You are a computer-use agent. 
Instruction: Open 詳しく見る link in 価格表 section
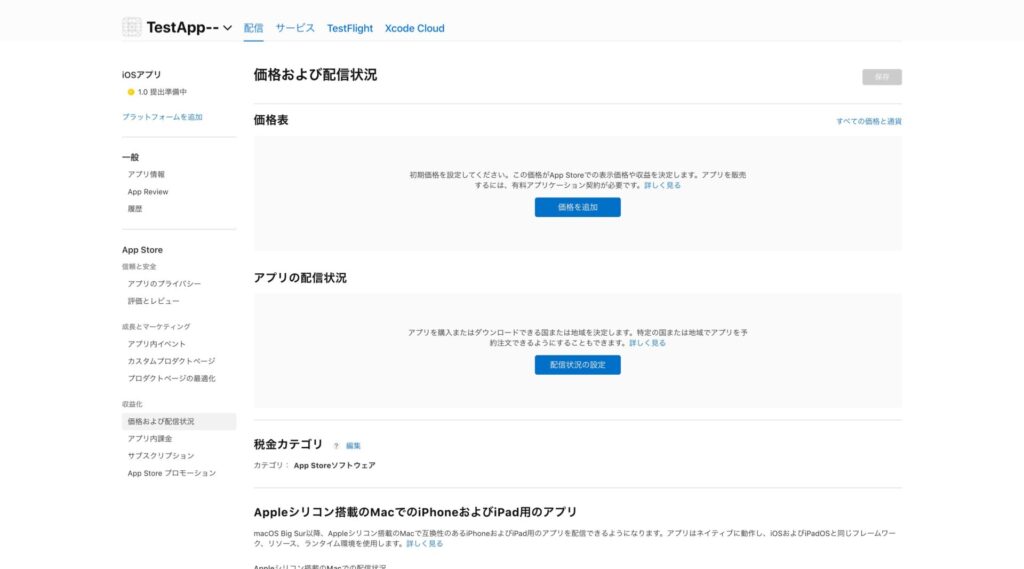click(662, 186)
